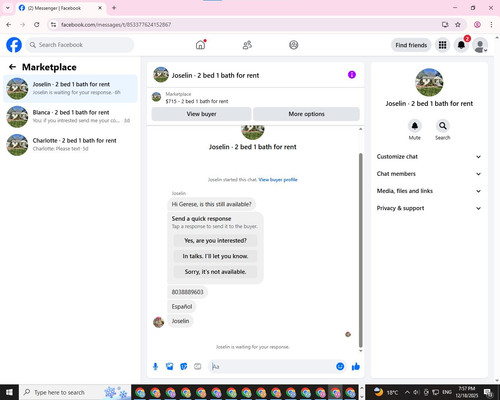
Task: Click the 'Hi Gerese, is this still available?' message
Action: [x=211, y=204]
